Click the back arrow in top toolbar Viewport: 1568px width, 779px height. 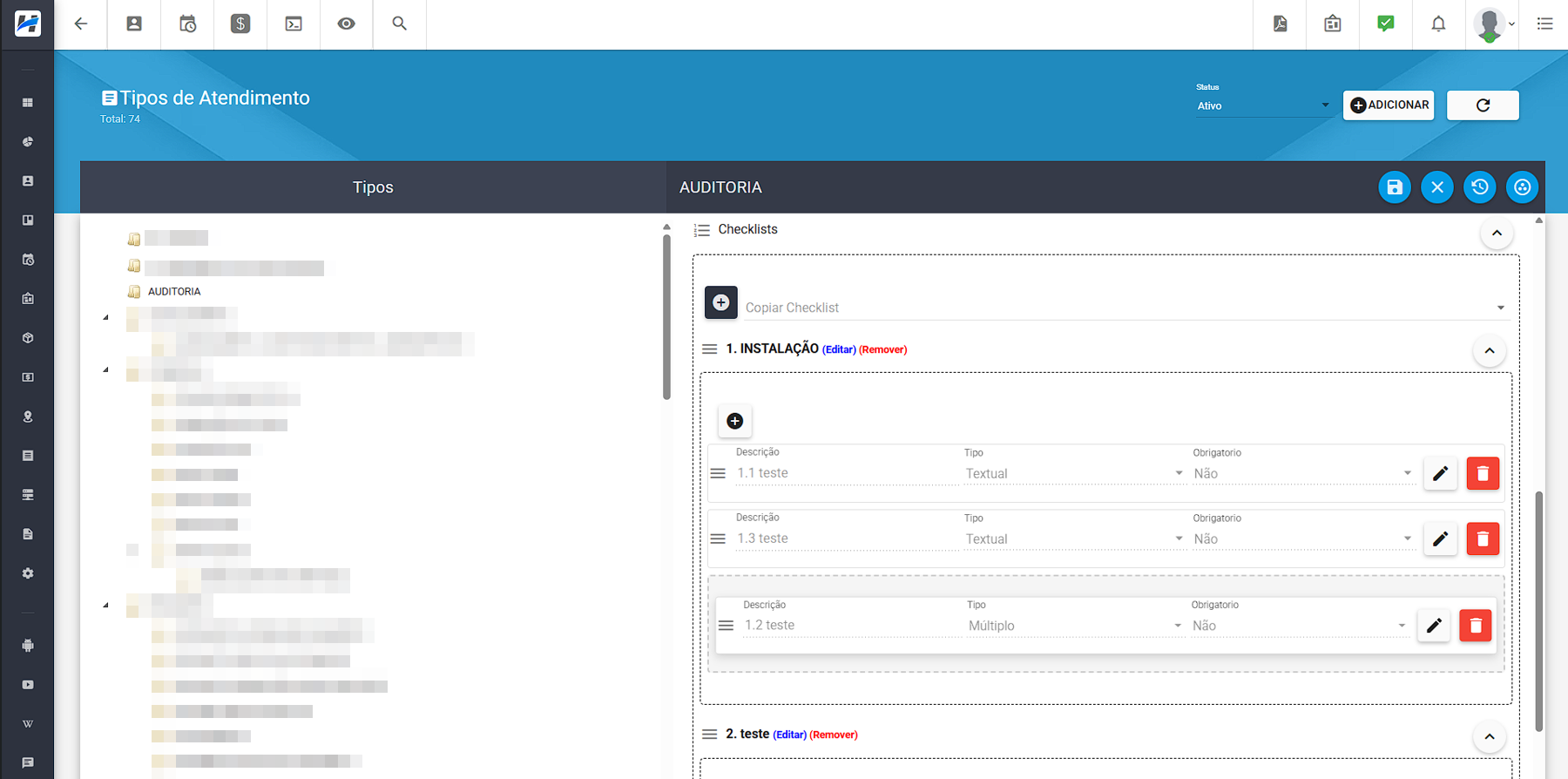pos(81,24)
